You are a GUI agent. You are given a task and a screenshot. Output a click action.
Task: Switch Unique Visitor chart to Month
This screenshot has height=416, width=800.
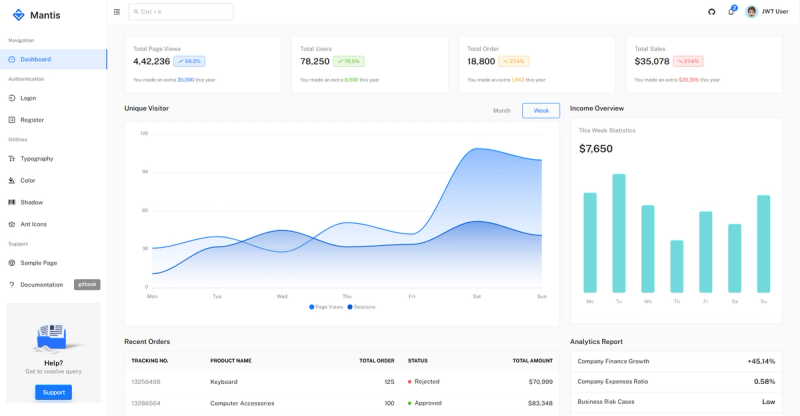[502, 111]
